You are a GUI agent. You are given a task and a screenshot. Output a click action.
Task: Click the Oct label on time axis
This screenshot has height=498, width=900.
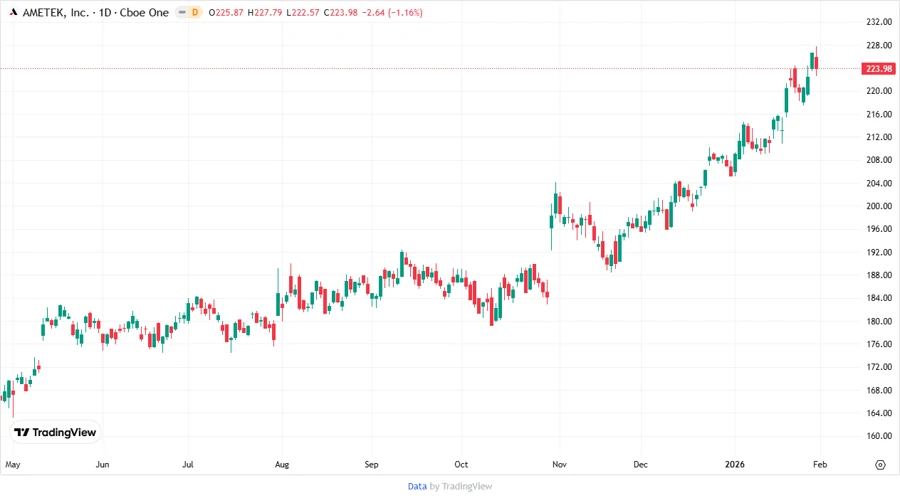461,465
